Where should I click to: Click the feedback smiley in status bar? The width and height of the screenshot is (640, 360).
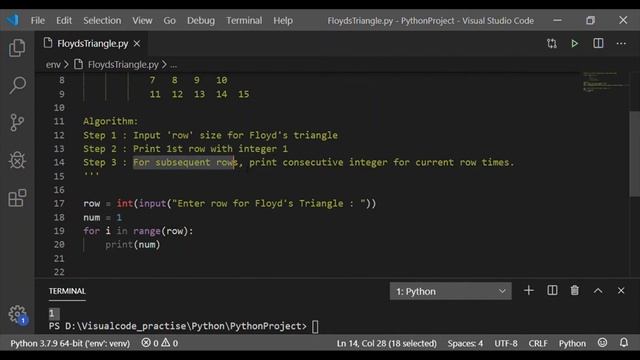pos(602,343)
